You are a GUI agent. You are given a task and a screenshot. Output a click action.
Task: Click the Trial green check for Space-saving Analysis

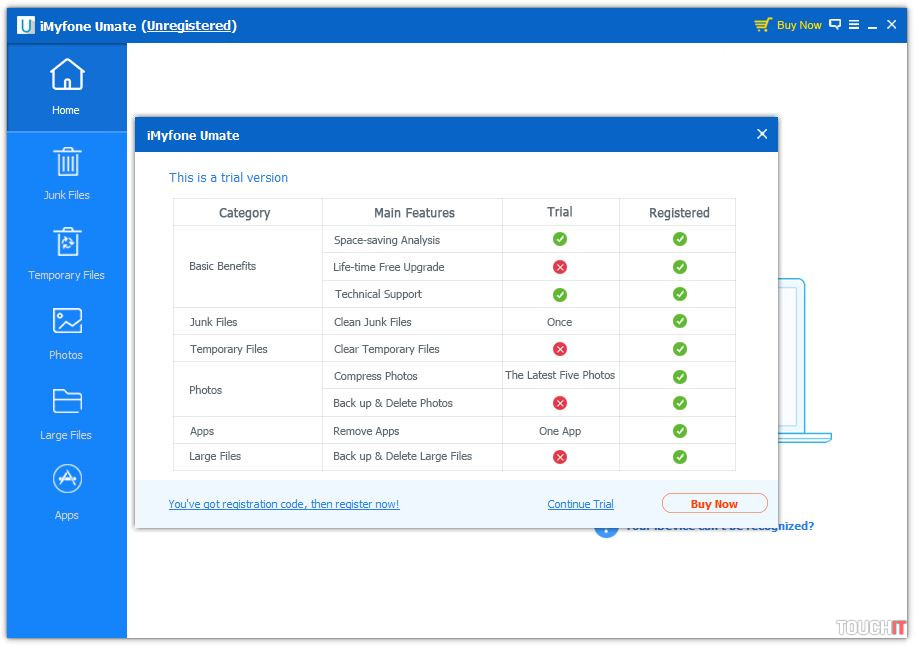coord(560,239)
